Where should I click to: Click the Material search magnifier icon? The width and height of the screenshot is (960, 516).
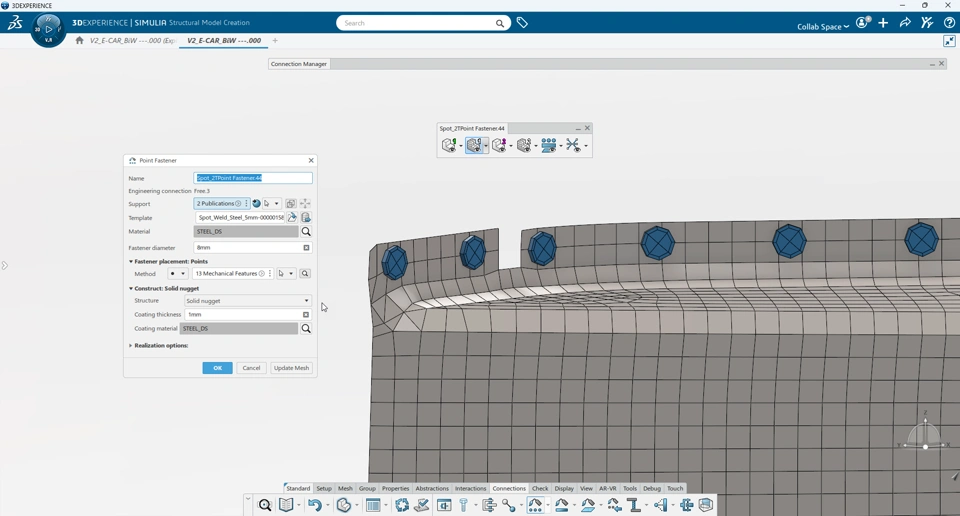(x=306, y=232)
